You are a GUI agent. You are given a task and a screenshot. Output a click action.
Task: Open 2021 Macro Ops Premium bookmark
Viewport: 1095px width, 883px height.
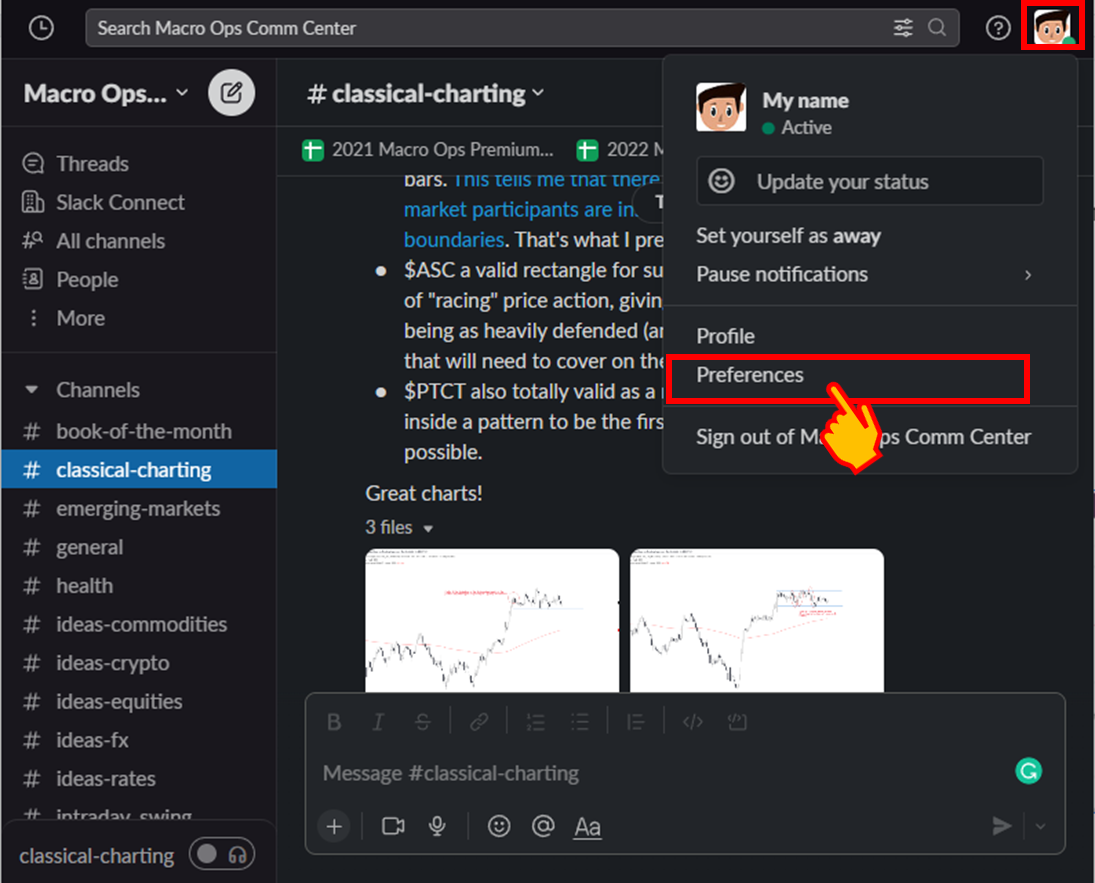click(x=427, y=149)
